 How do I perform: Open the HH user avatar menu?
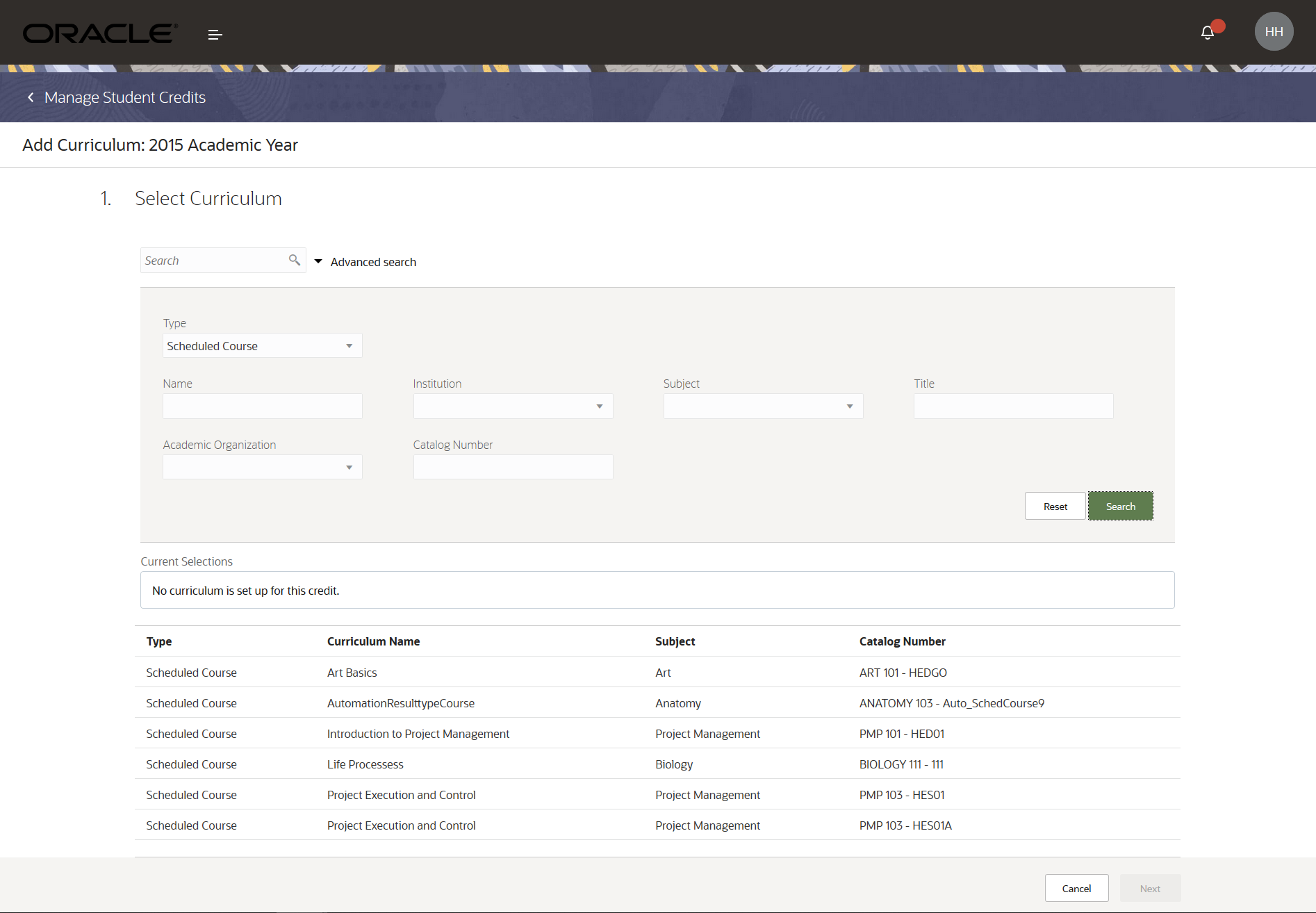pyautogui.click(x=1273, y=32)
